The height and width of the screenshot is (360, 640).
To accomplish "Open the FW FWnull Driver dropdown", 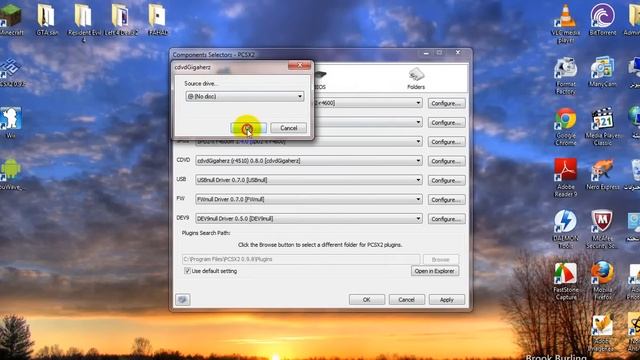I will (x=309, y=199).
